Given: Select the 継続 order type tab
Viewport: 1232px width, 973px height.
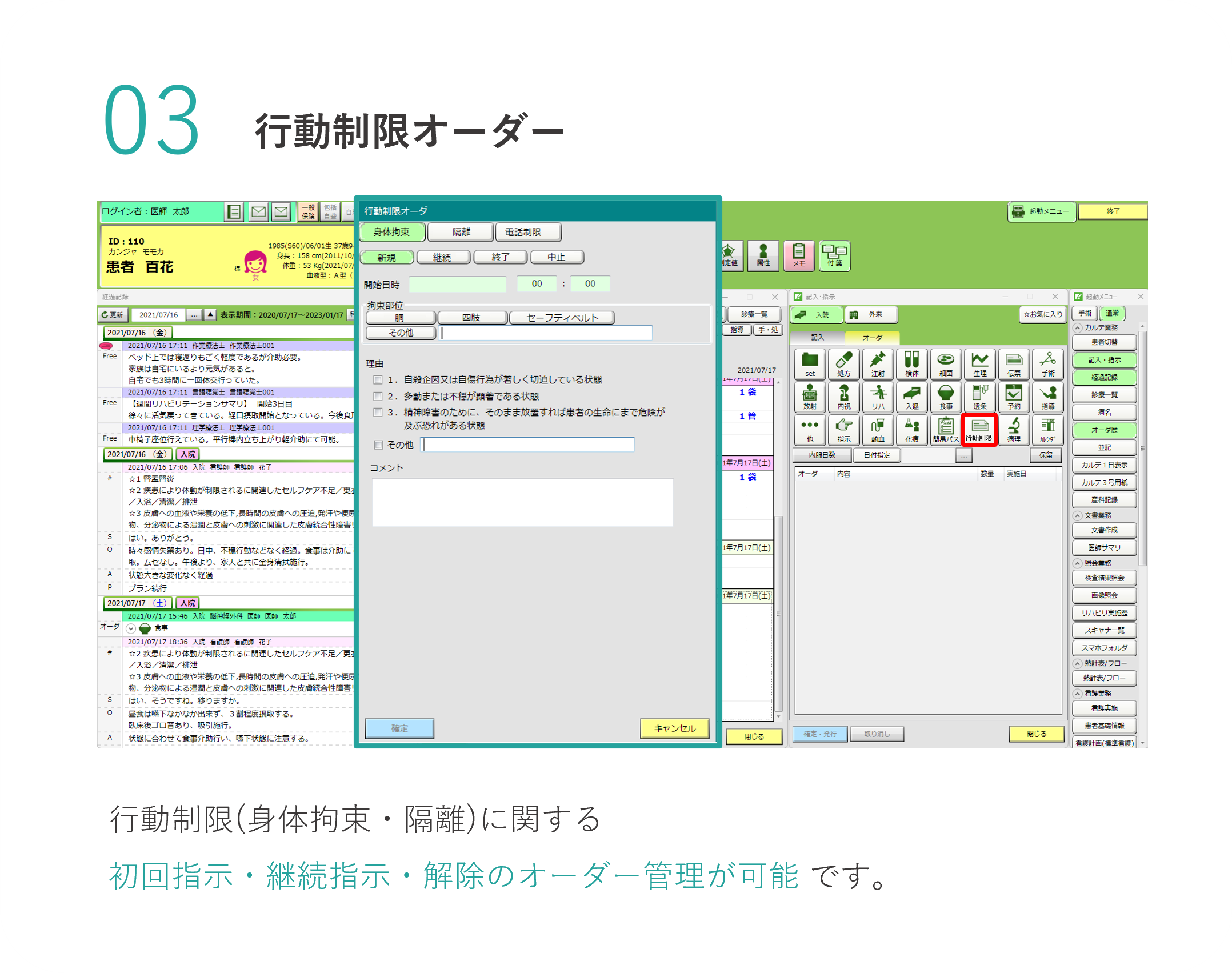Looking at the screenshot, I should pos(443,258).
